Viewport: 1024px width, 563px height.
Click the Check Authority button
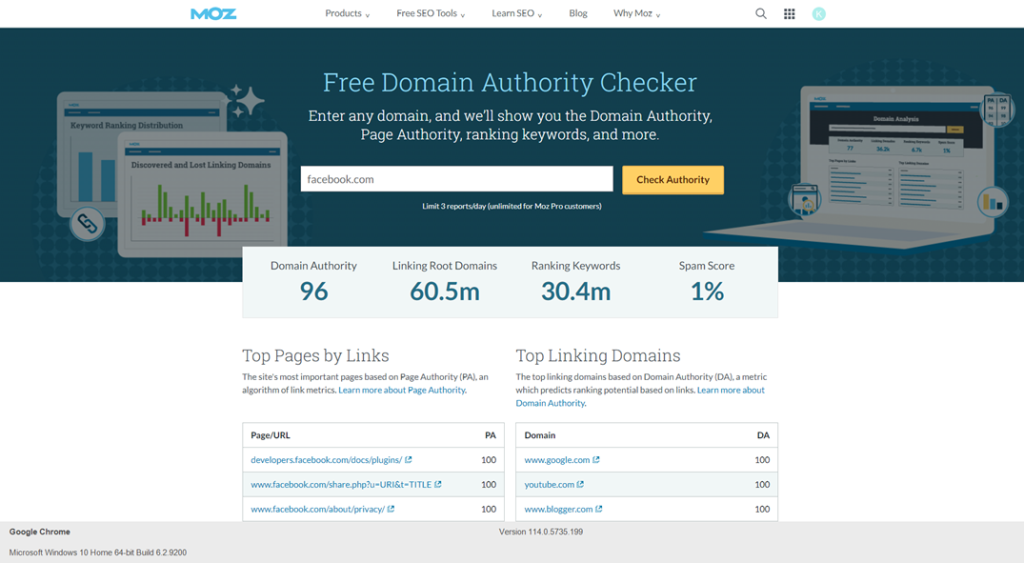click(673, 180)
